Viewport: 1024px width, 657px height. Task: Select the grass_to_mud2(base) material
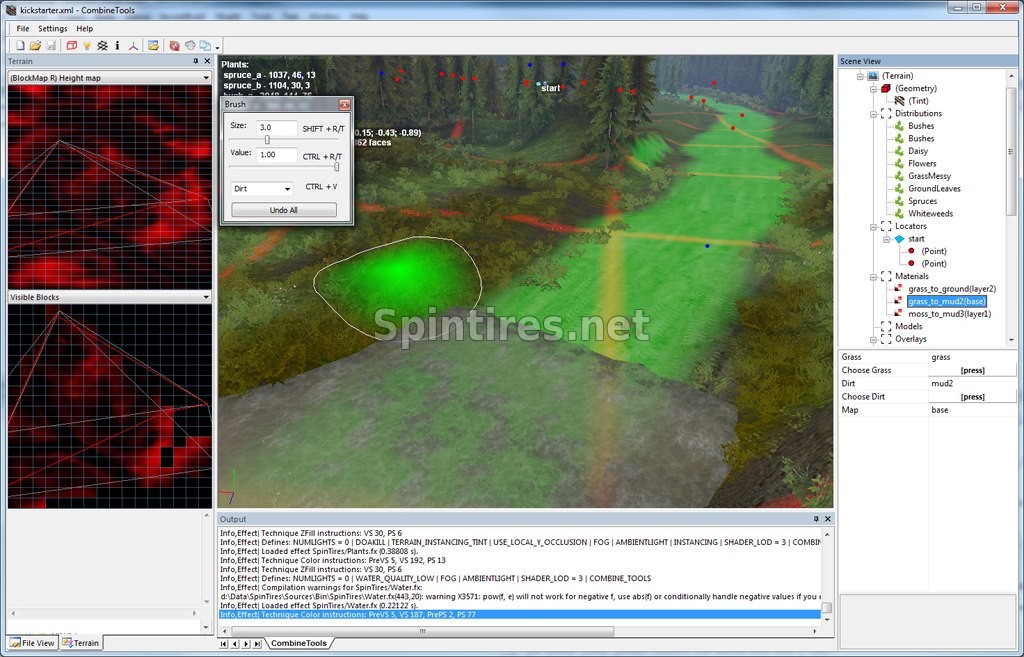(946, 301)
